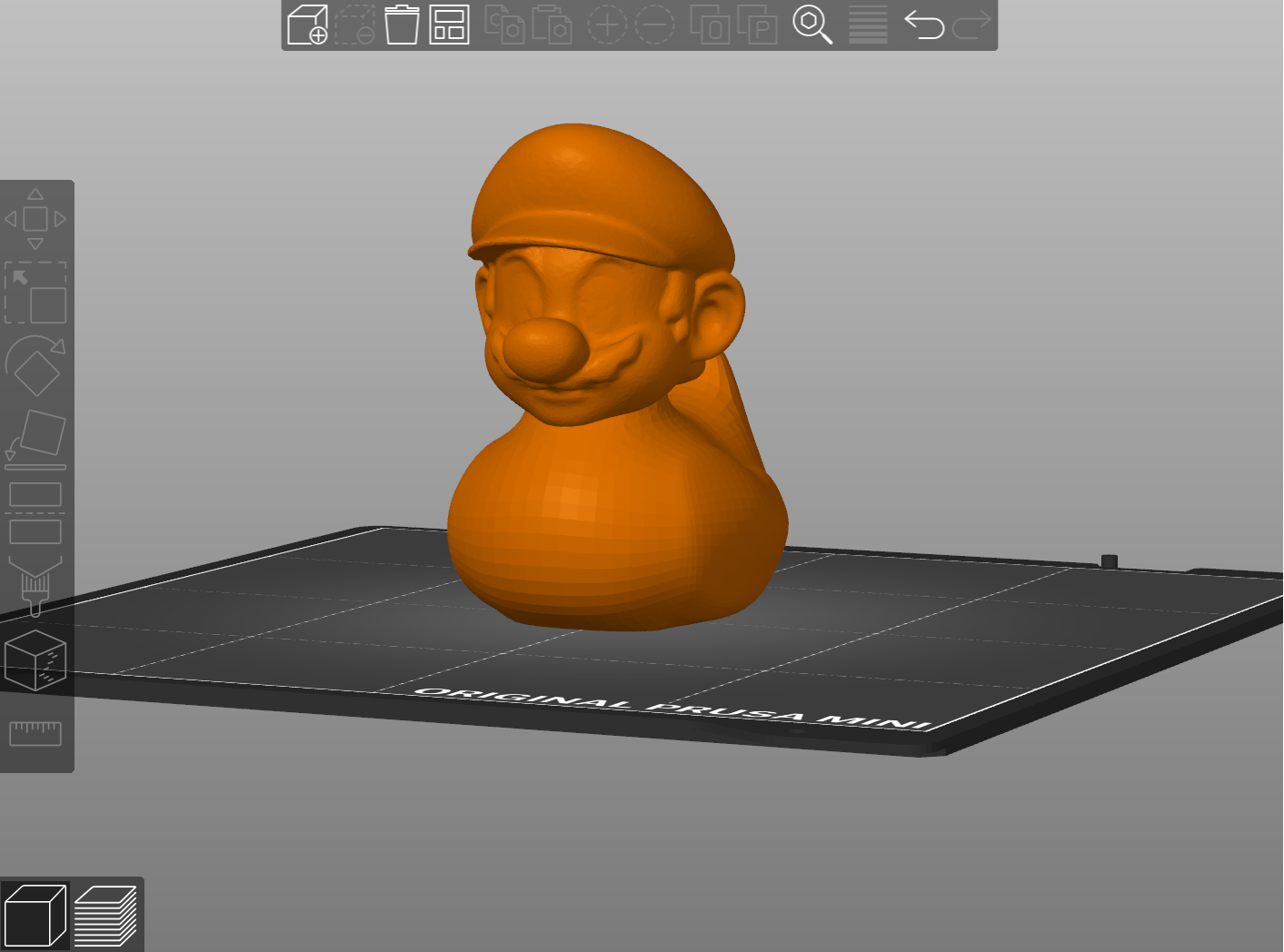Image resolution: width=1284 pixels, height=952 pixels.
Task: Click the Add instance plus icon
Action: pos(607,25)
